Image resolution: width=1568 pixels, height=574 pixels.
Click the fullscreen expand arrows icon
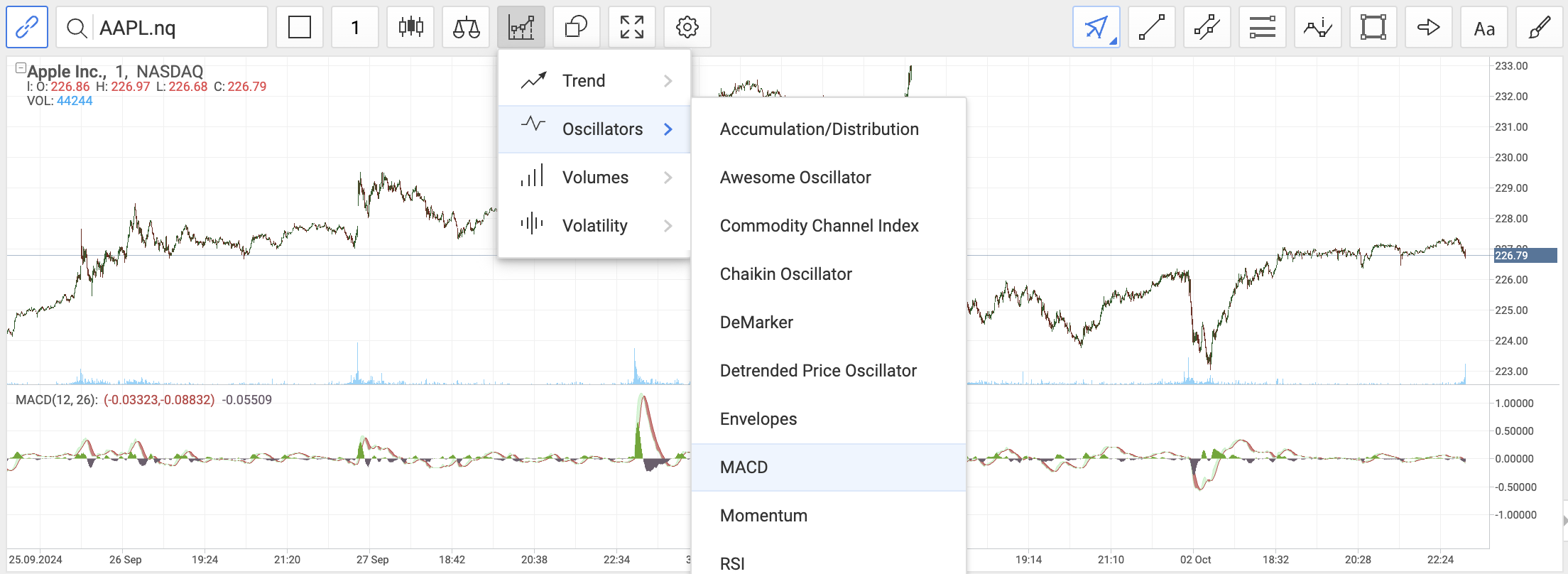[632, 27]
